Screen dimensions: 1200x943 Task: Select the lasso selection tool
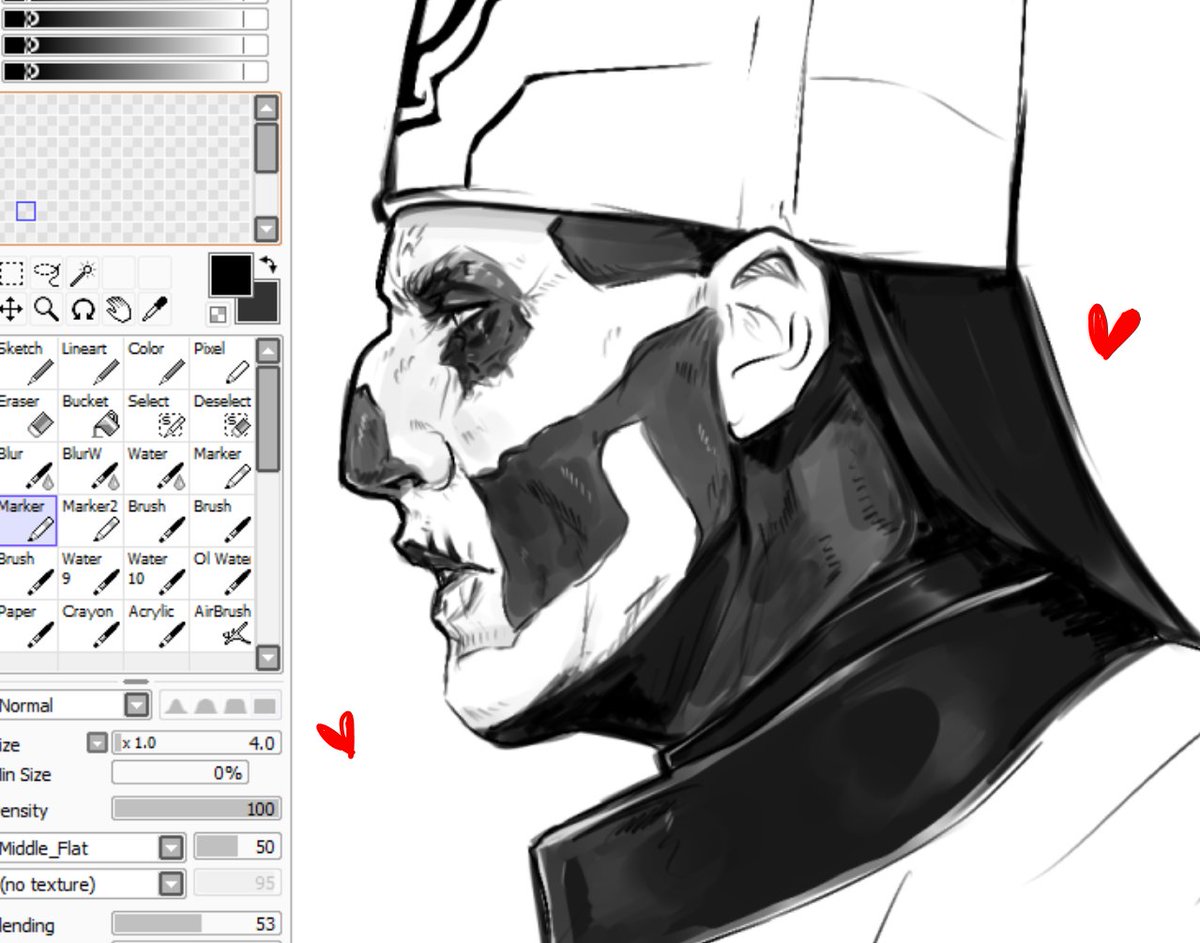[46, 272]
